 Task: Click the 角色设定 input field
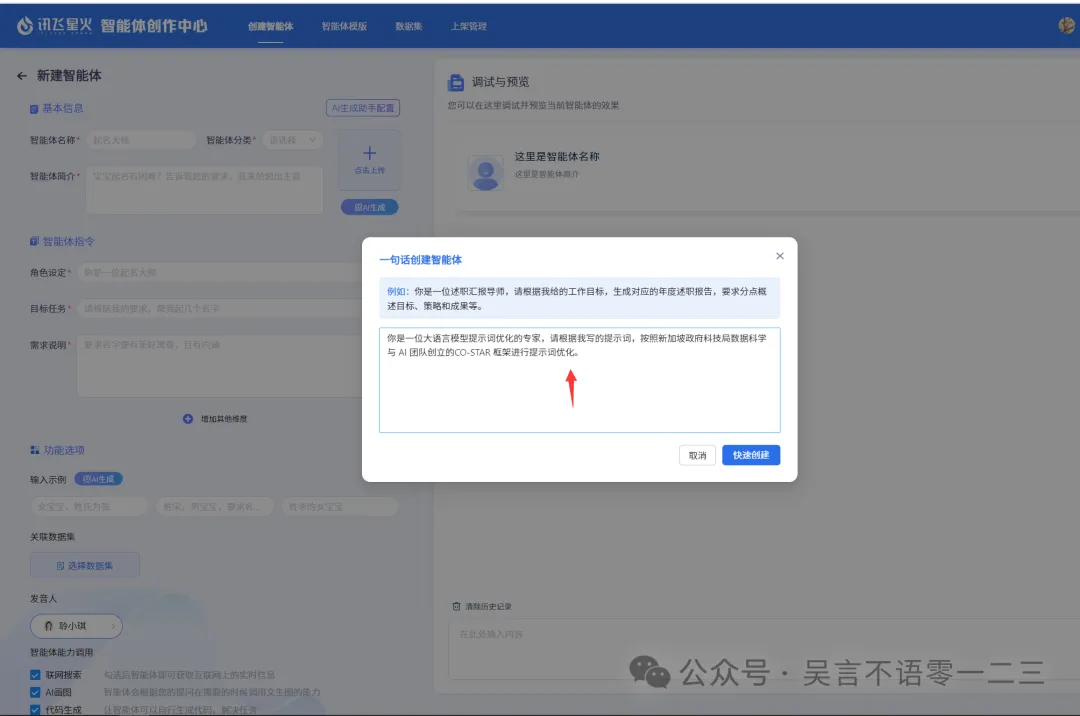coord(220,273)
